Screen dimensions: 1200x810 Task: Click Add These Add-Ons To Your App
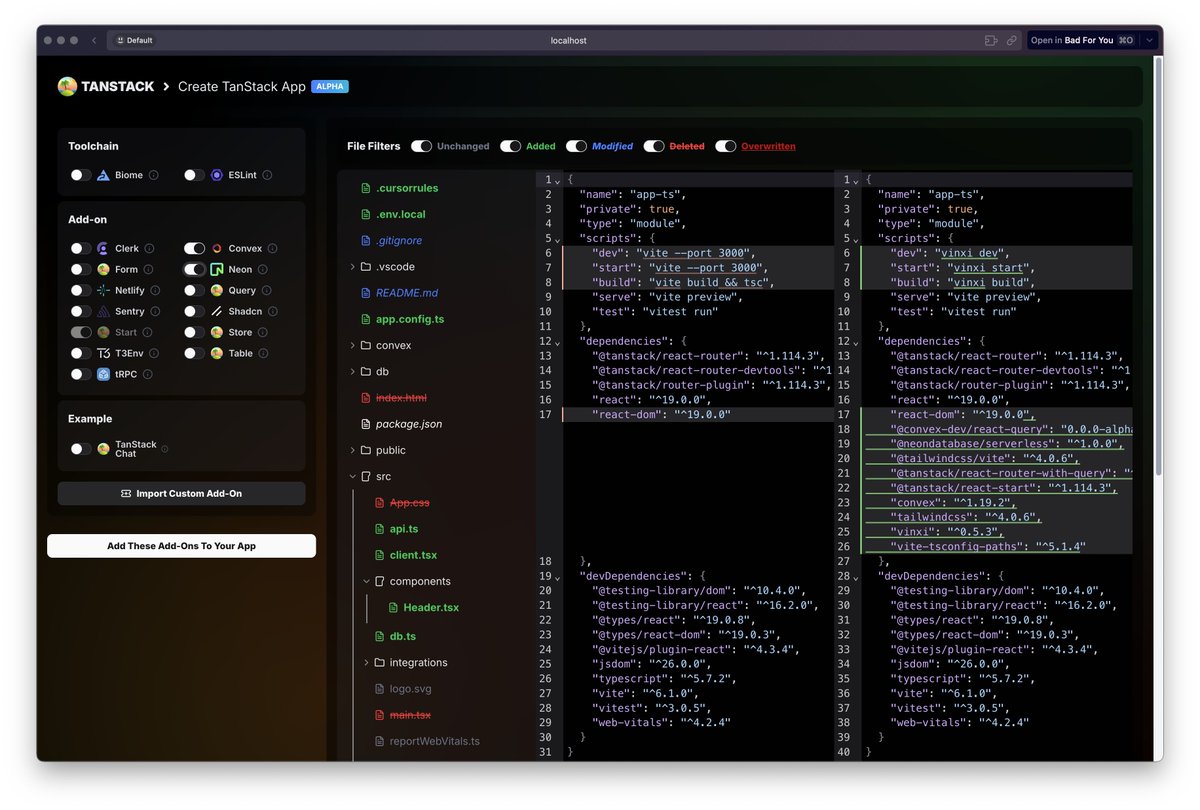(181, 546)
